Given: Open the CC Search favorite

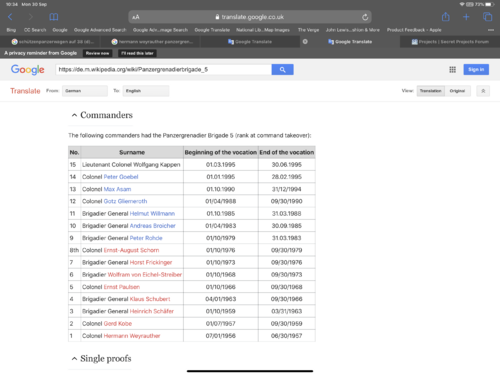Looking at the screenshot, I should point(35,30).
